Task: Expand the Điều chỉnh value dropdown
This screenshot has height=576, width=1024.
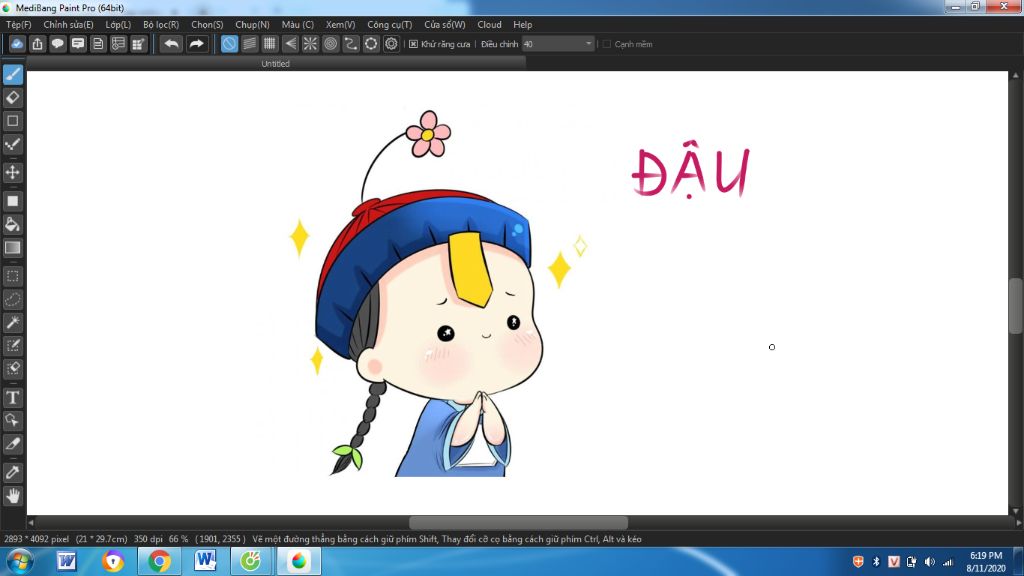Action: pos(589,44)
